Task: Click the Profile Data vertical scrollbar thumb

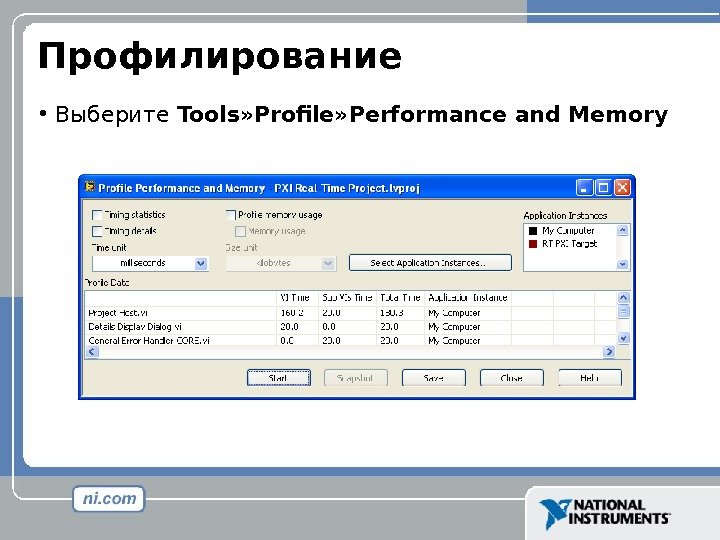Action: click(x=623, y=311)
